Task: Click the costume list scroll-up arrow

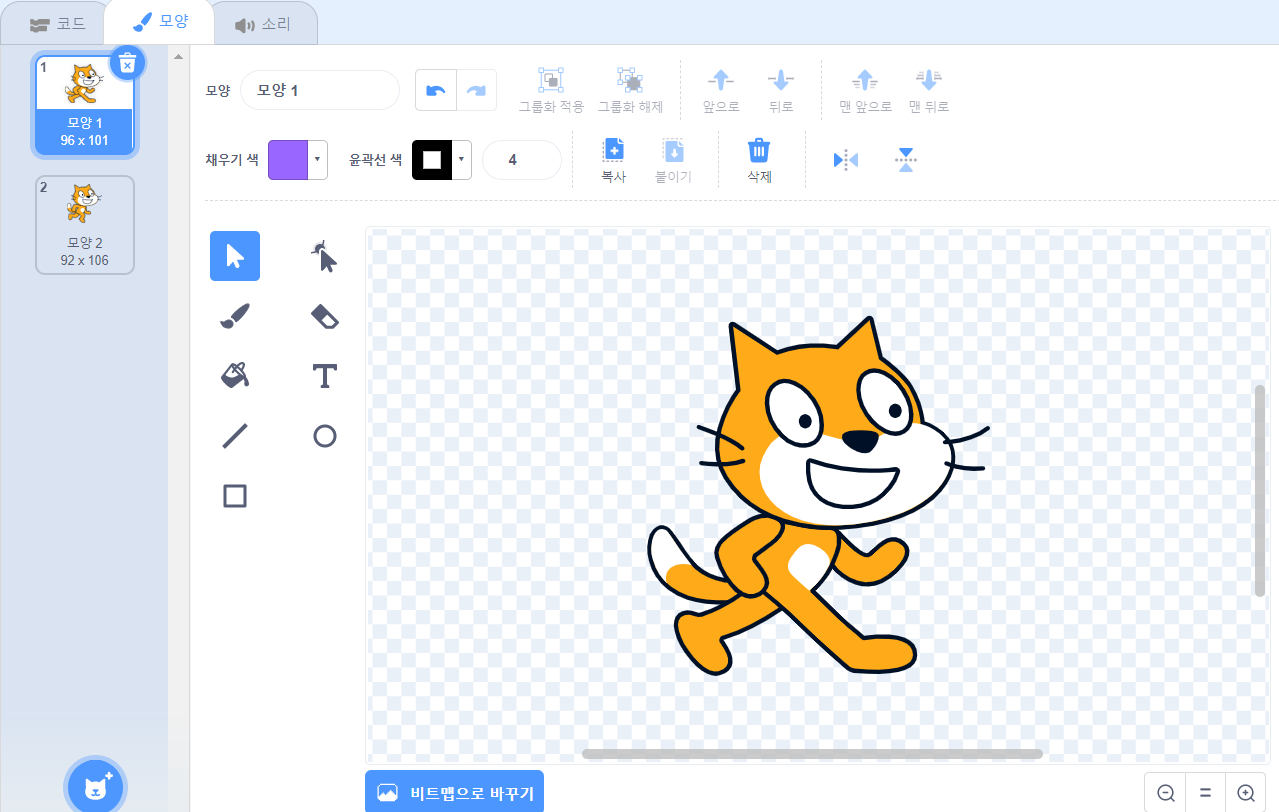Action: (x=178, y=56)
